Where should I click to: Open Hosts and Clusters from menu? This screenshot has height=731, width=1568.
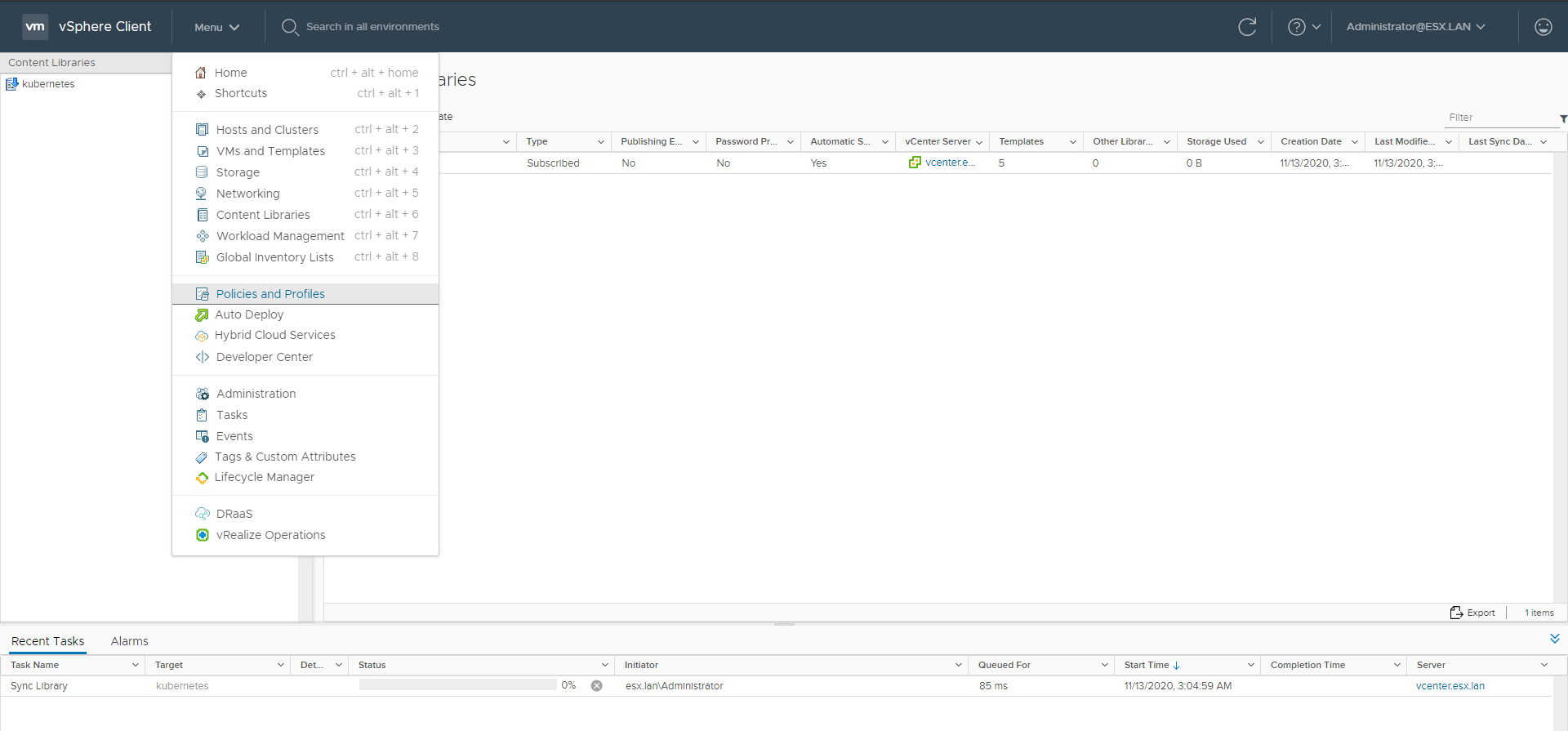(267, 130)
